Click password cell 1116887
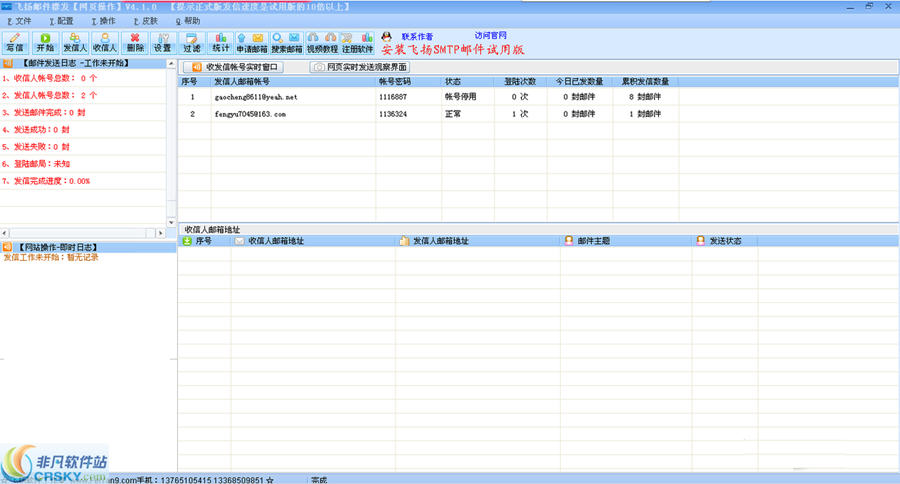The height and width of the screenshot is (484, 900). (x=393, y=97)
